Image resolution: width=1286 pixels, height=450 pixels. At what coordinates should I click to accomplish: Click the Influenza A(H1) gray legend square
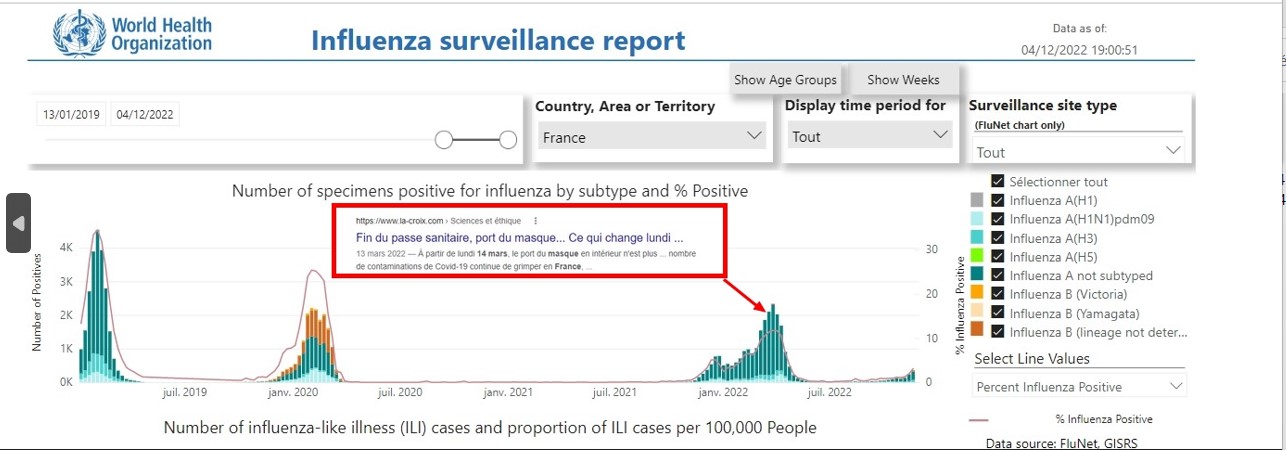pos(979,200)
